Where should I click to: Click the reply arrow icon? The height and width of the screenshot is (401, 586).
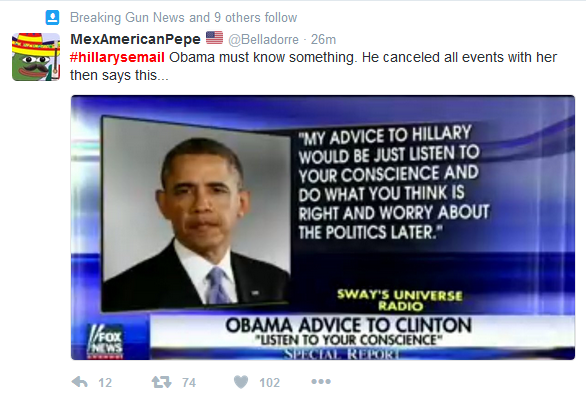point(80,382)
